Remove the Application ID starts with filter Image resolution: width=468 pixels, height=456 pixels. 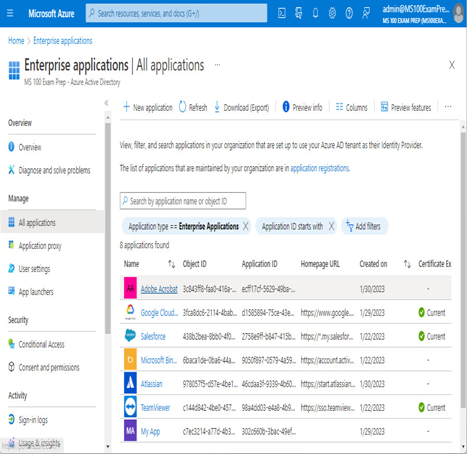(331, 226)
